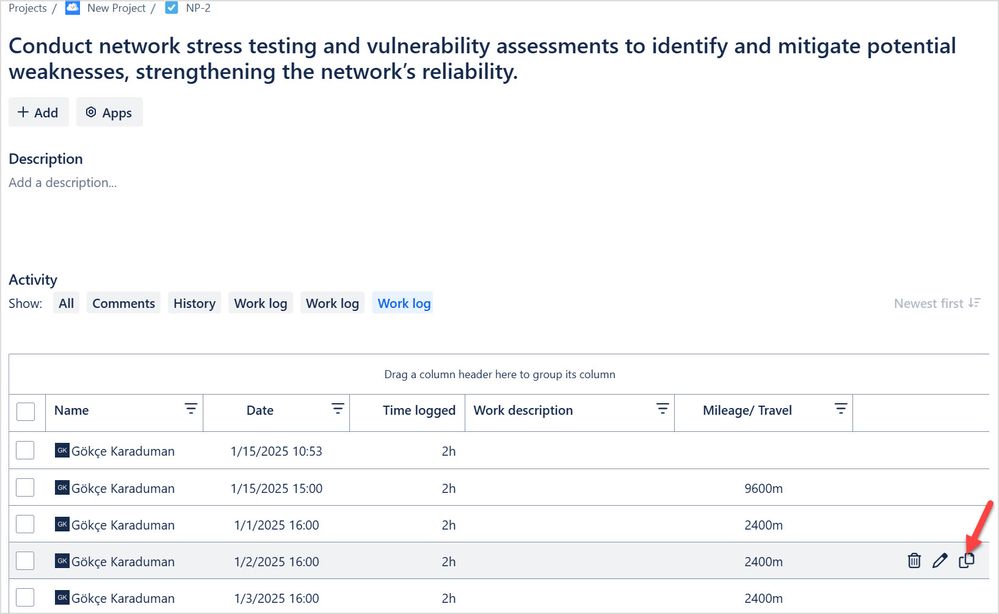Click avatar in the 1/3/2025 16:00 row
The width and height of the screenshot is (999, 614).
pos(62,597)
